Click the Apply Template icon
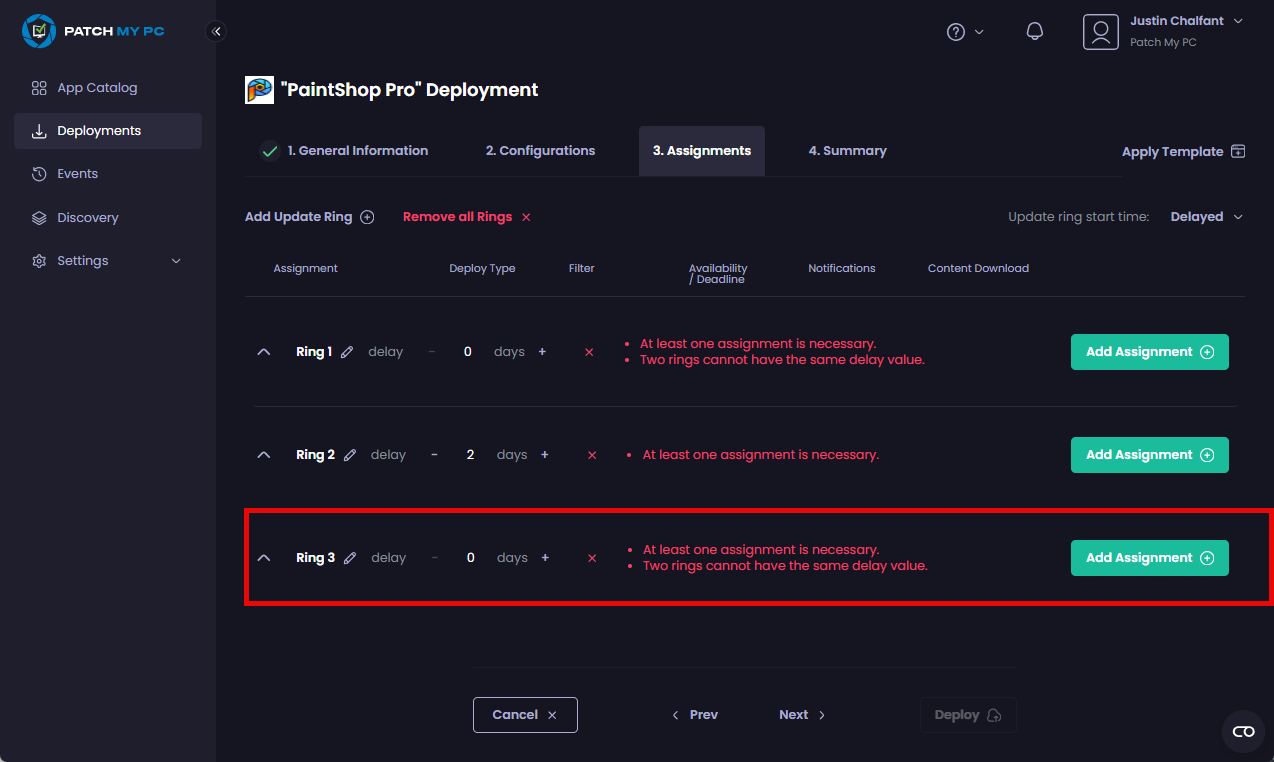Viewport: 1274px width, 762px height. click(x=1238, y=152)
